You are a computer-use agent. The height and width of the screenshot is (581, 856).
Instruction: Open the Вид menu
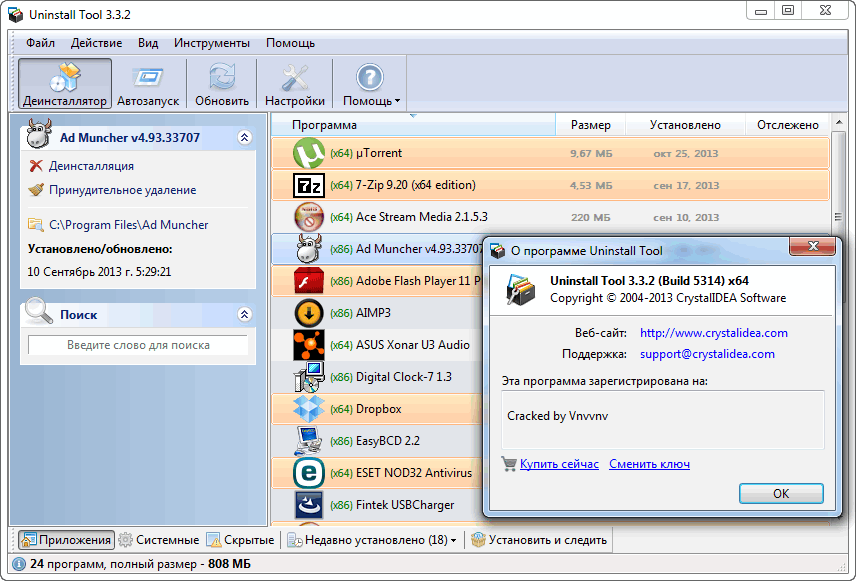click(x=147, y=43)
